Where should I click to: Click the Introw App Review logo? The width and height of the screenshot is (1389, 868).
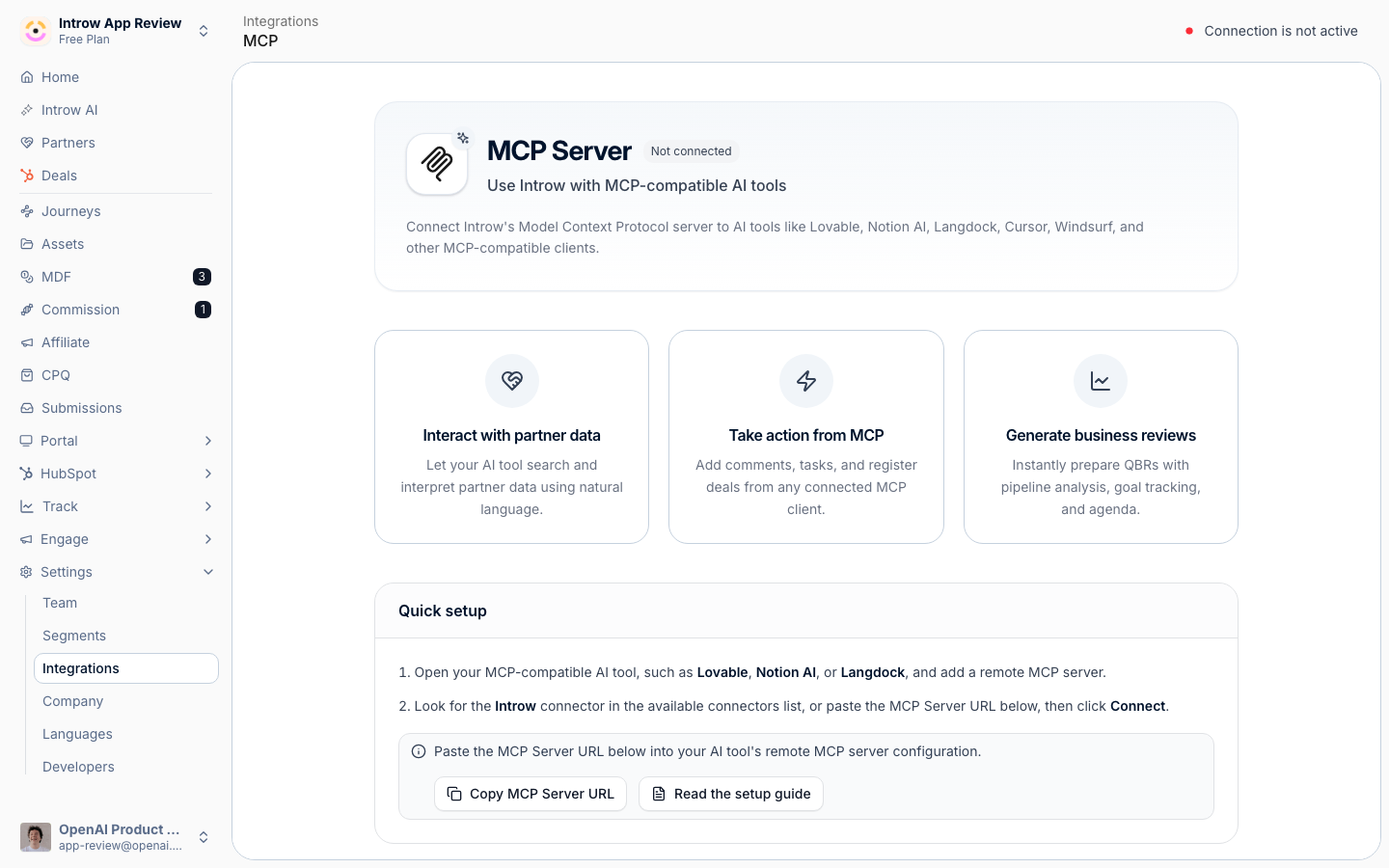[36, 31]
